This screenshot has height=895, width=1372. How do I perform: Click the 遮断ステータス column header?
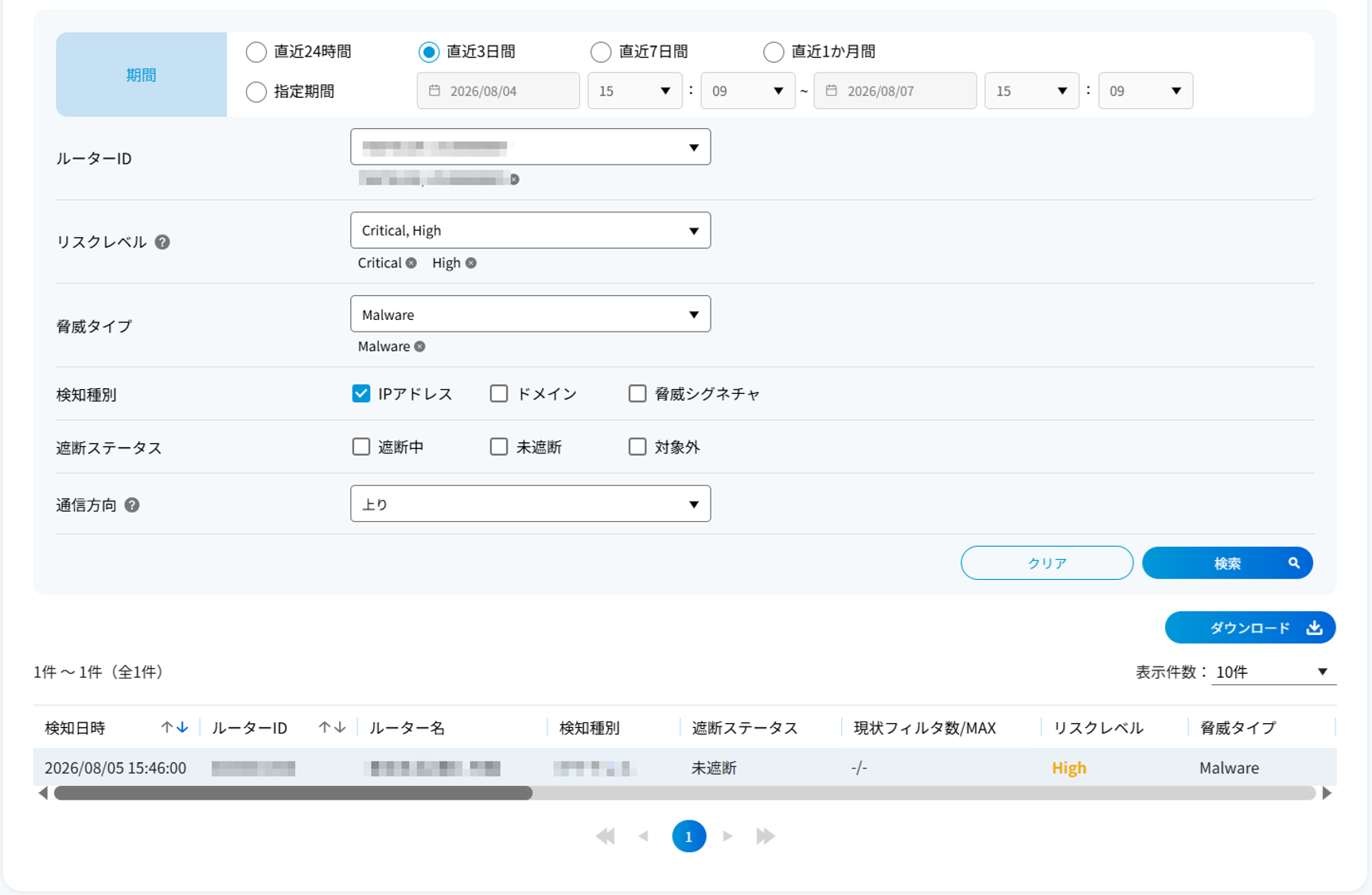[745, 728]
